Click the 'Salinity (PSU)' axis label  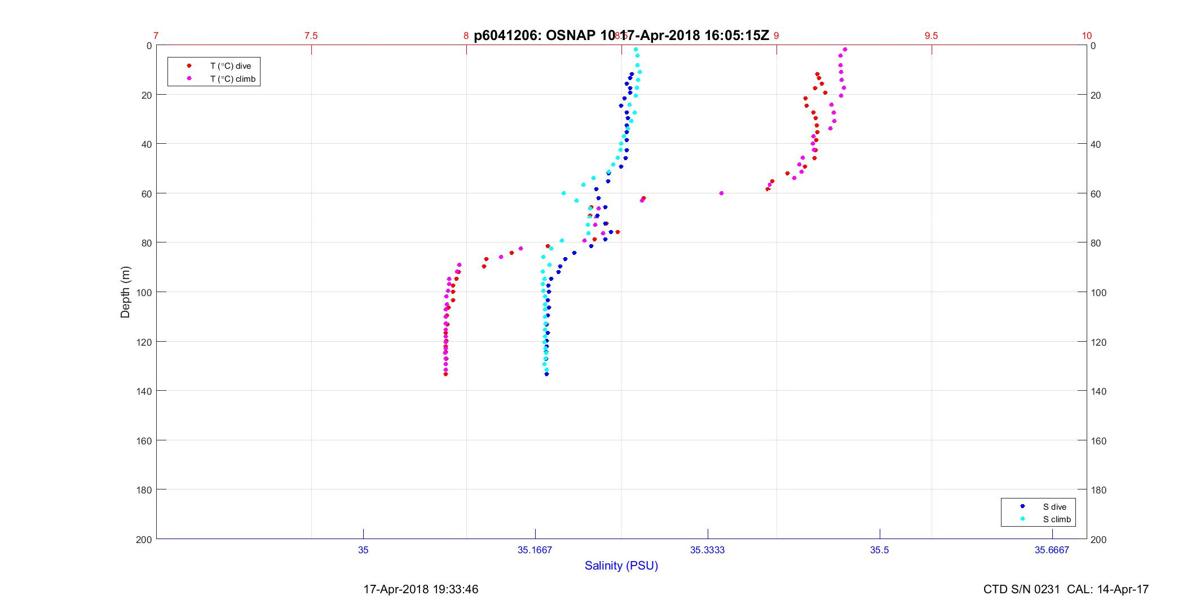coord(621,566)
